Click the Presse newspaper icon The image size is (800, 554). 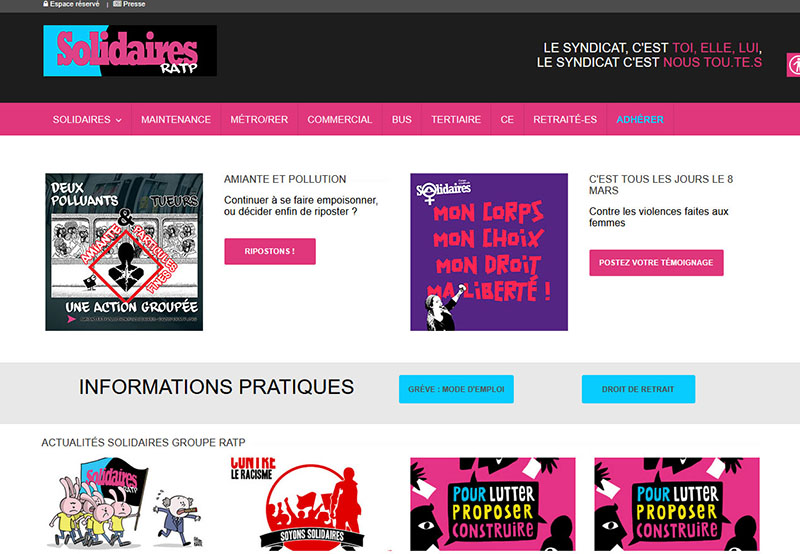coord(117,4)
